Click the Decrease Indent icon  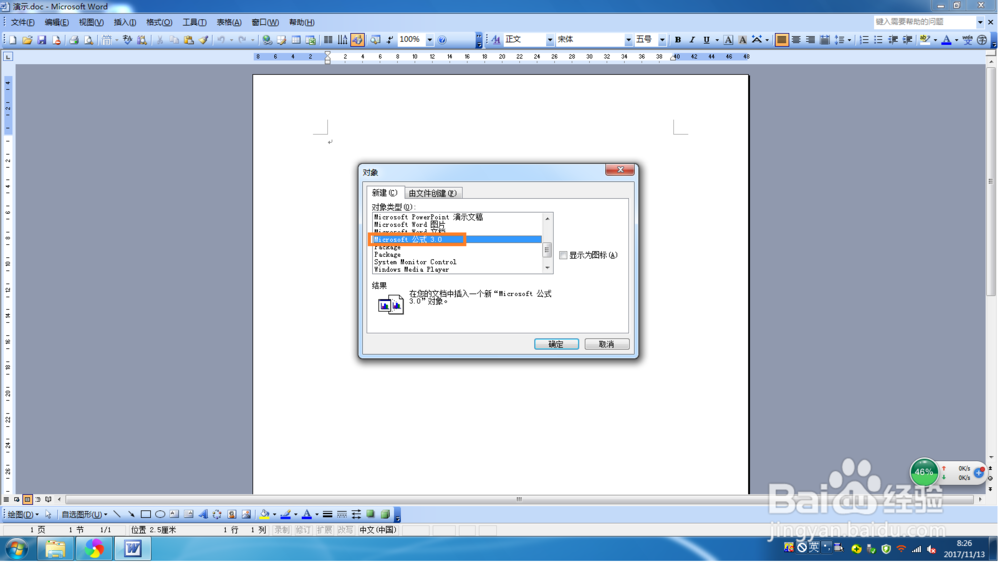[893, 40]
